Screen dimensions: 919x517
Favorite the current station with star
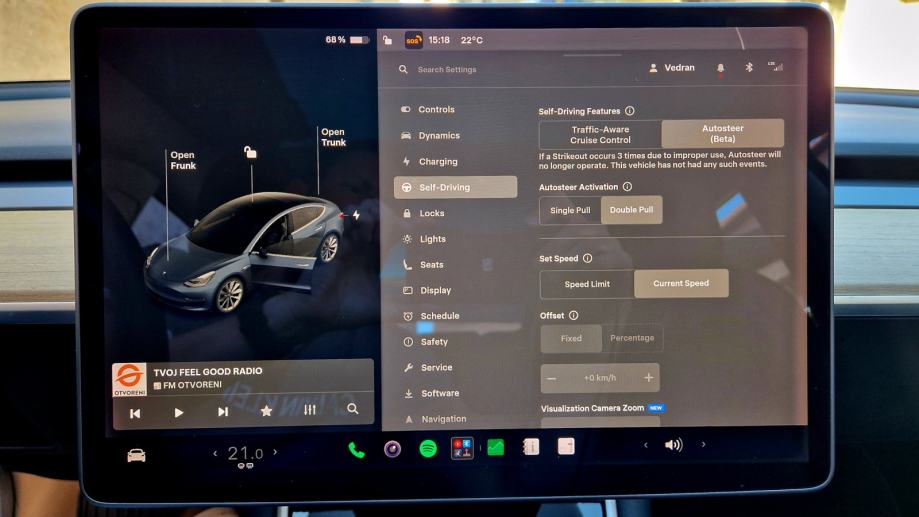click(266, 411)
